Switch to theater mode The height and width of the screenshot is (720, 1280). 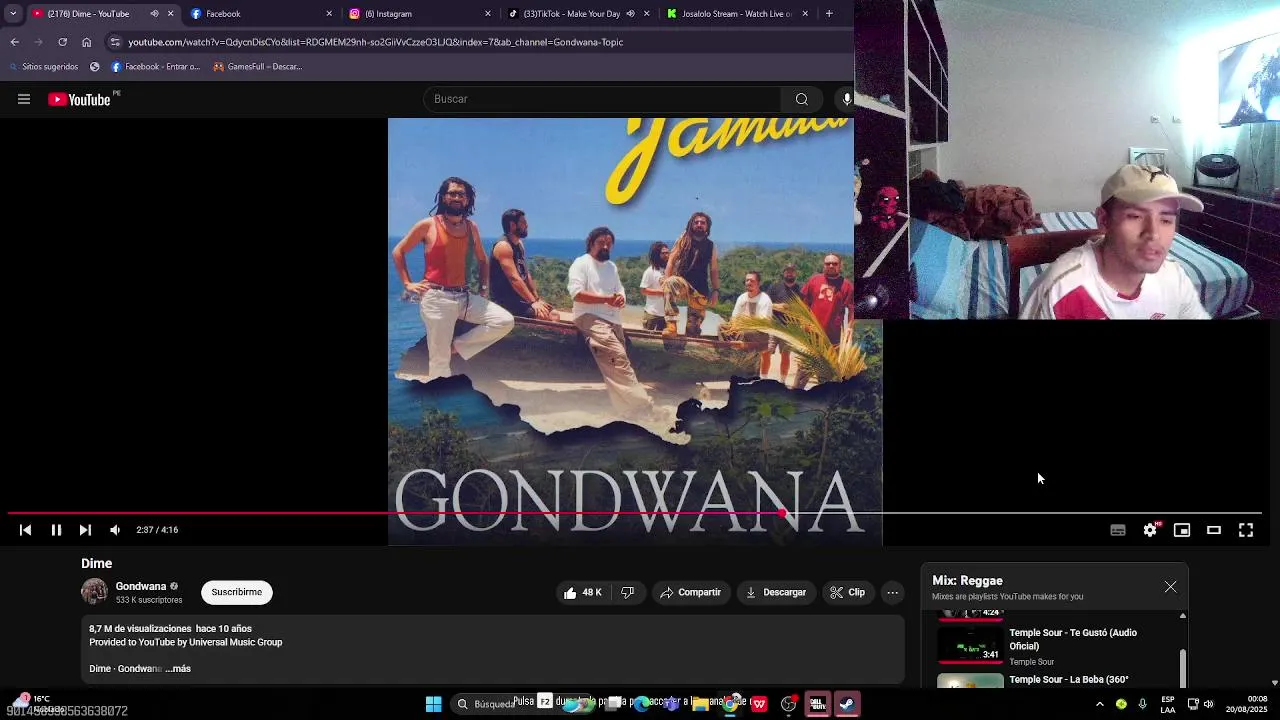click(1214, 530)
